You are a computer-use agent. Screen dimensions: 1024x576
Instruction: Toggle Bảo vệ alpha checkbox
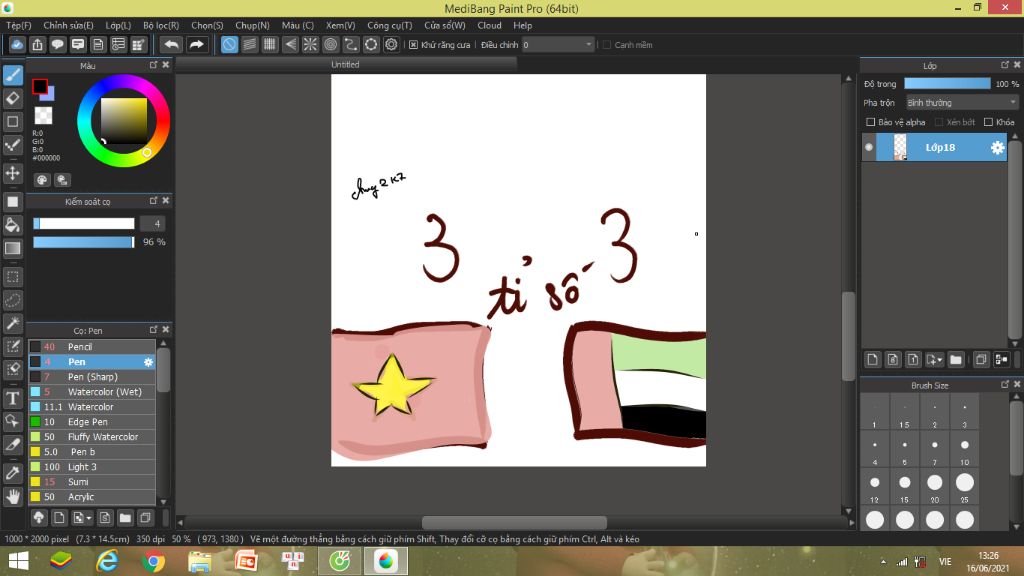[x=871, y=122]
